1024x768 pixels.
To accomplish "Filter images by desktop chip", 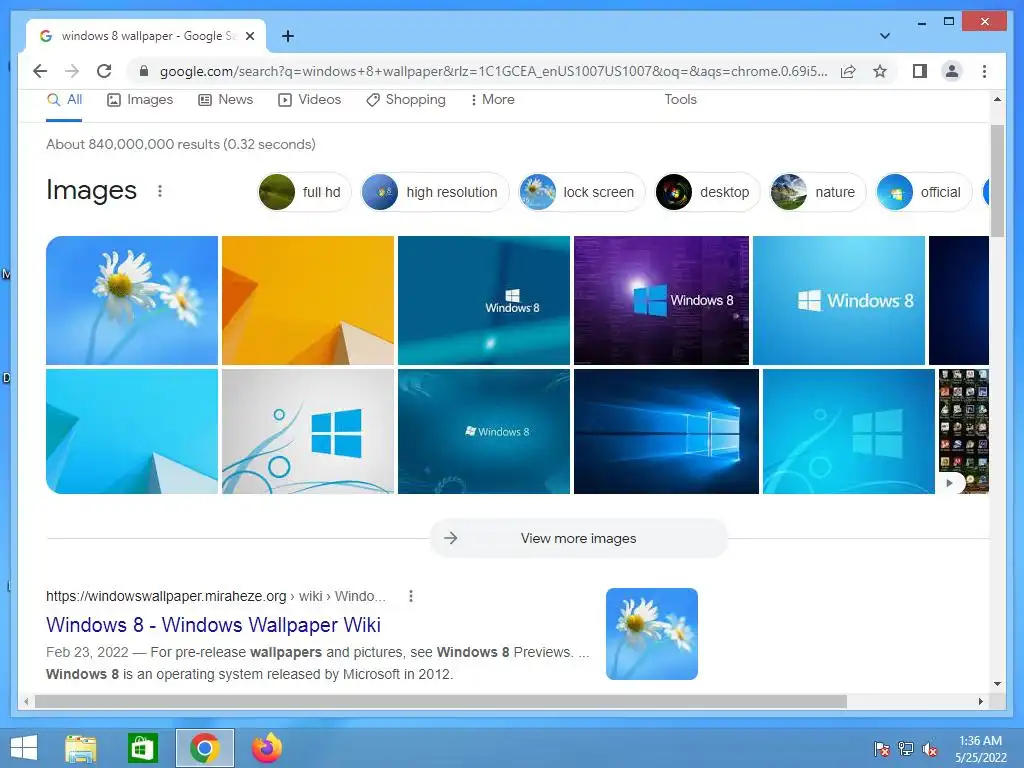I will 707,192.
